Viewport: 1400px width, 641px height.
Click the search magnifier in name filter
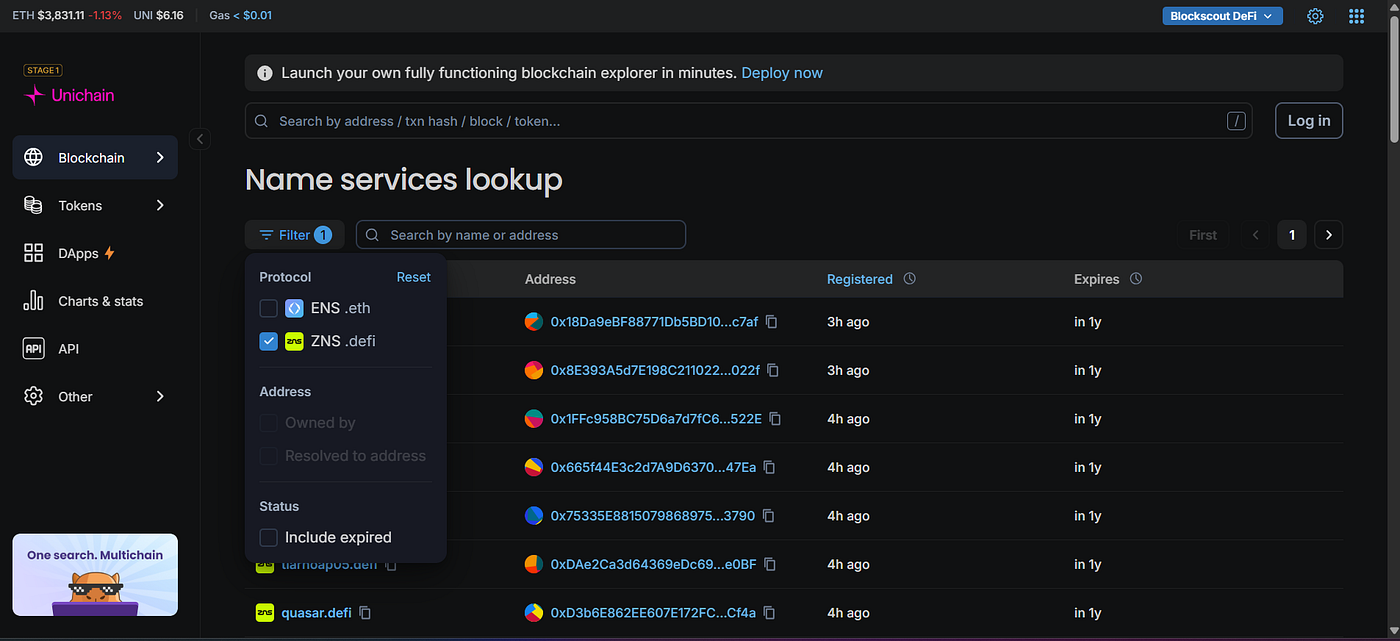pos(372,235)
